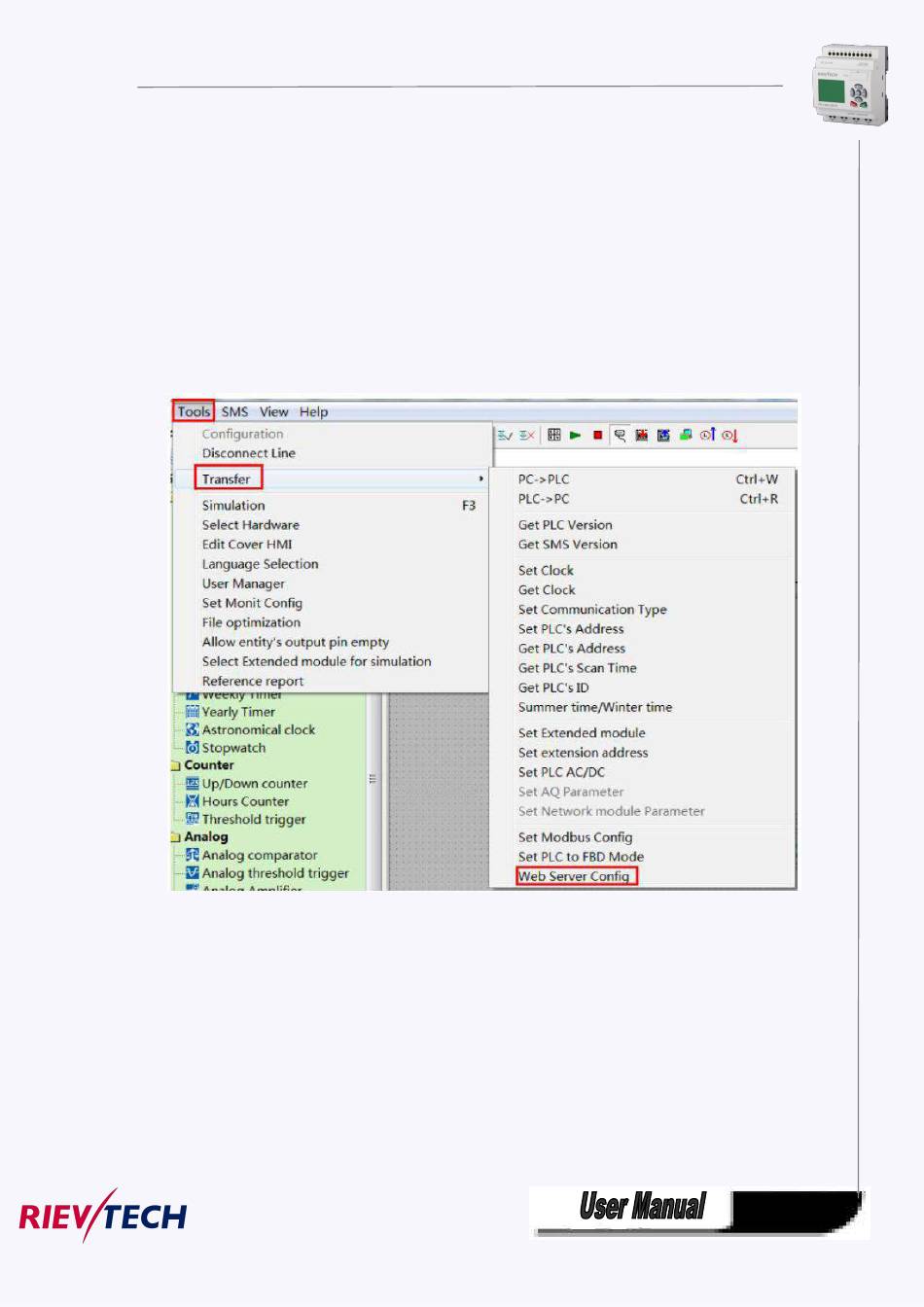Select Set Communication Type
Viewport: 924px width, 1307px height.
(x=592, y=610)
